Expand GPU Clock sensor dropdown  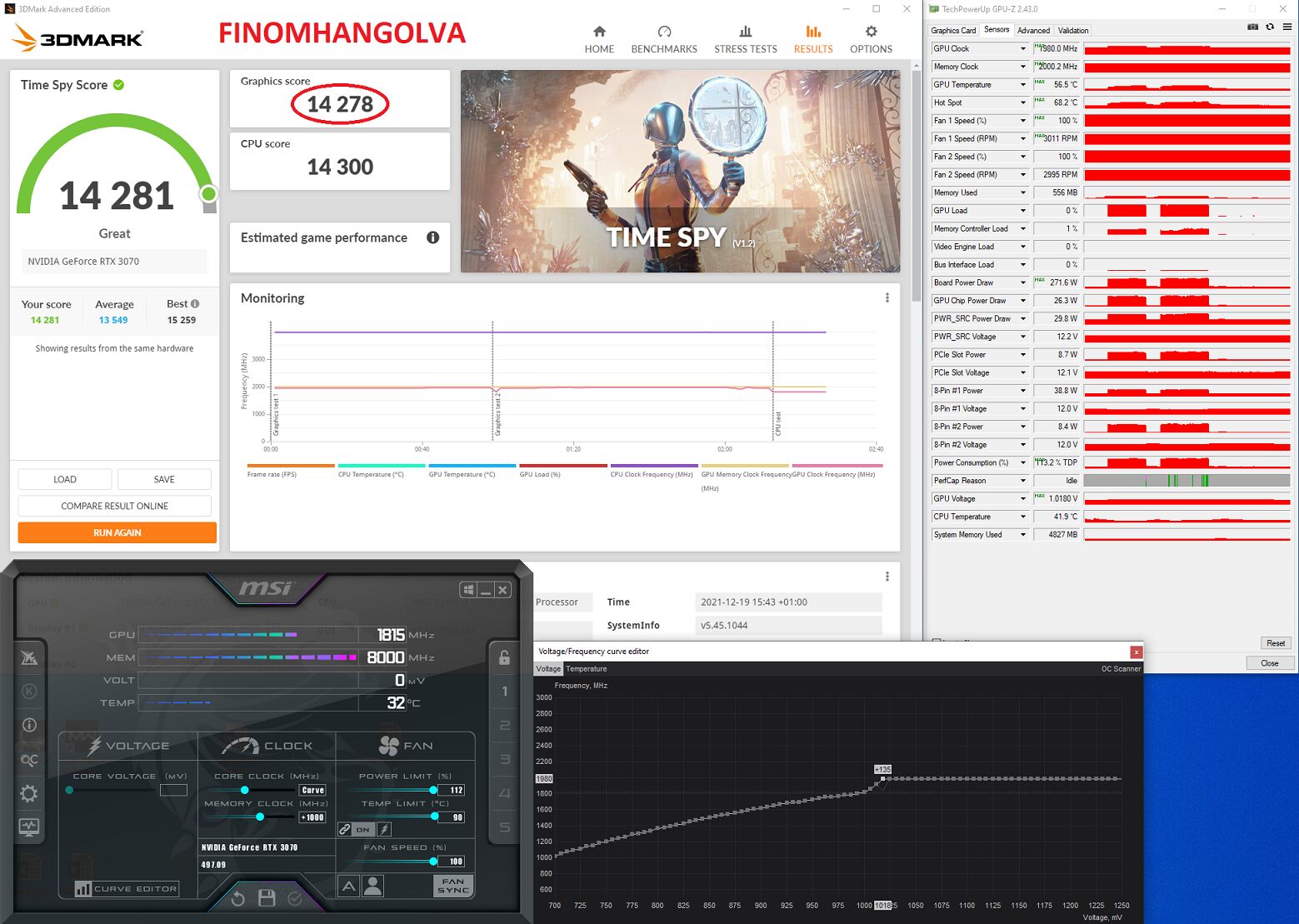pos(1023,48)
